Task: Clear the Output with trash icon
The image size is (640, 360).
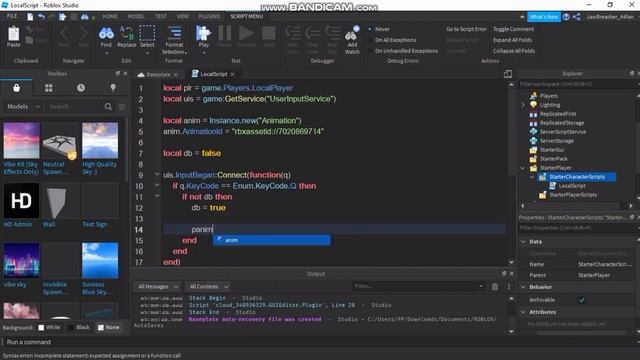Action: (495, 287)
